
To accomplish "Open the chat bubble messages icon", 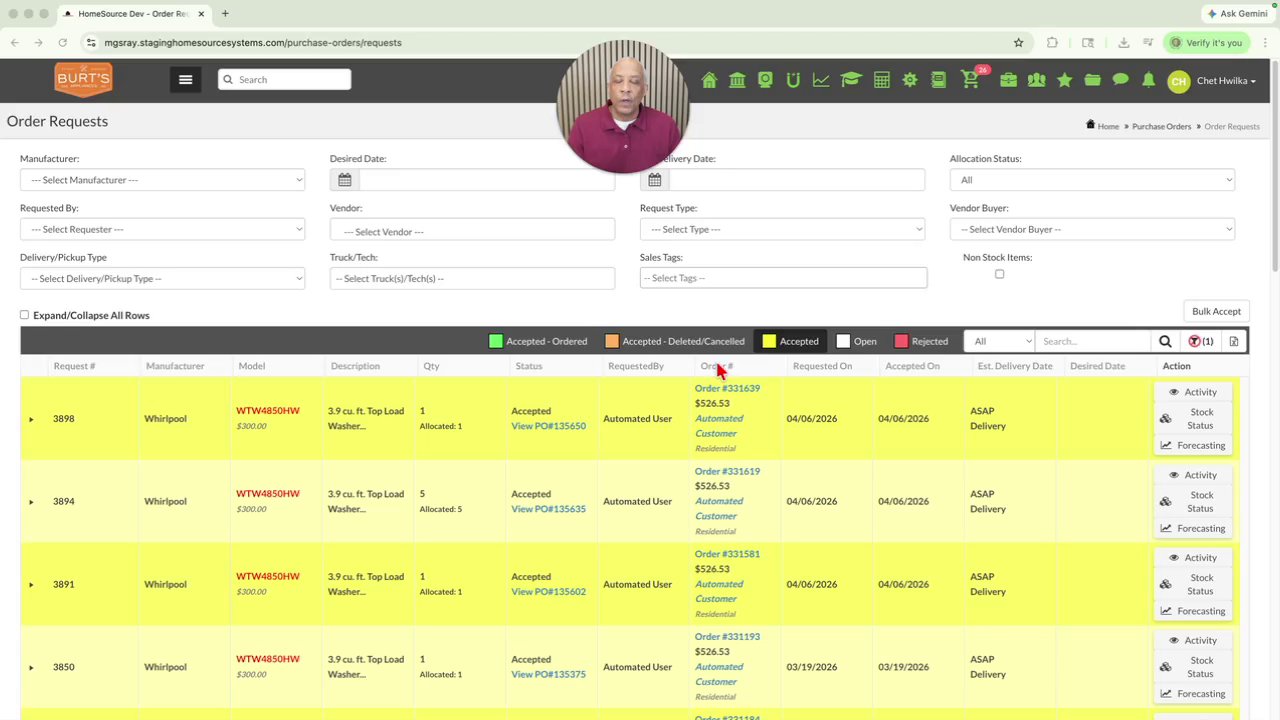I will click(1120, 80).
